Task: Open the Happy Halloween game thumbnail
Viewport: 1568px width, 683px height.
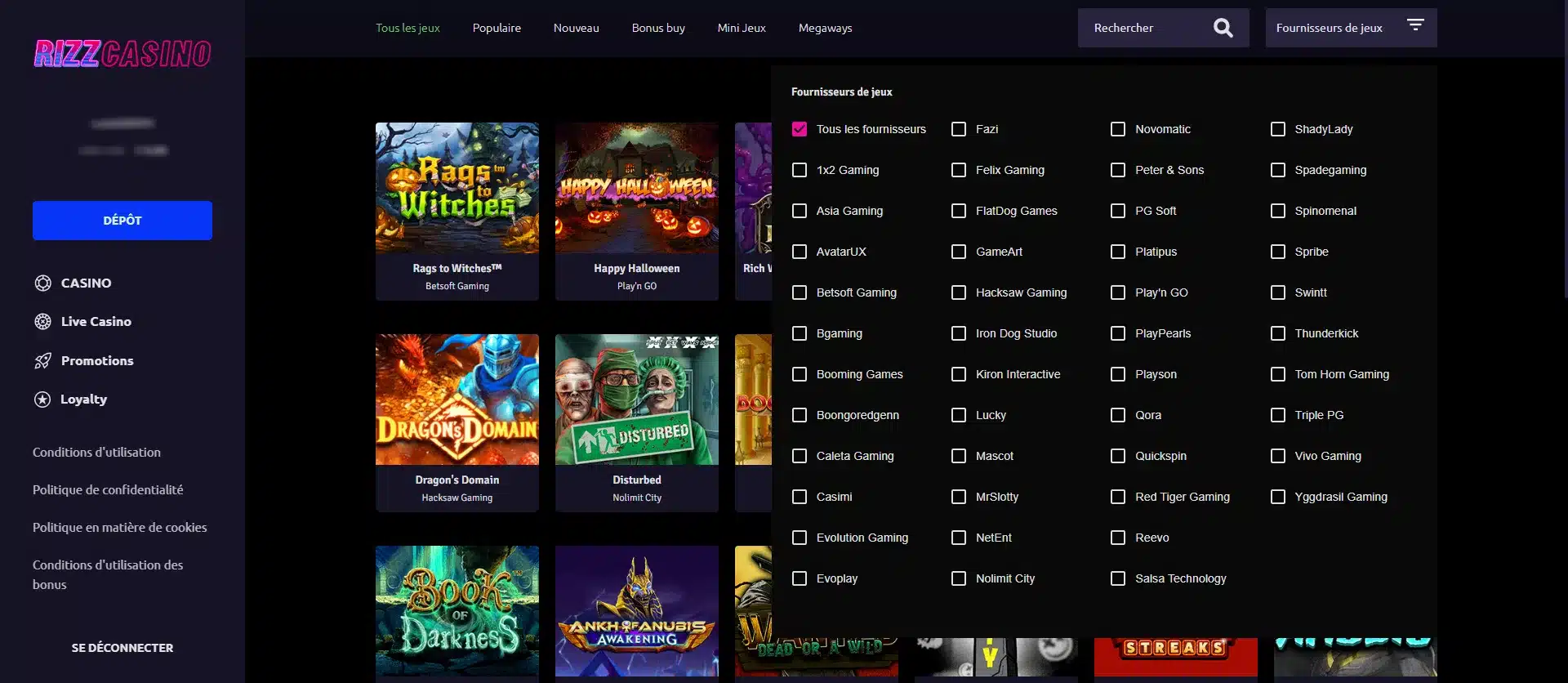Action: (x=637, y=188)
